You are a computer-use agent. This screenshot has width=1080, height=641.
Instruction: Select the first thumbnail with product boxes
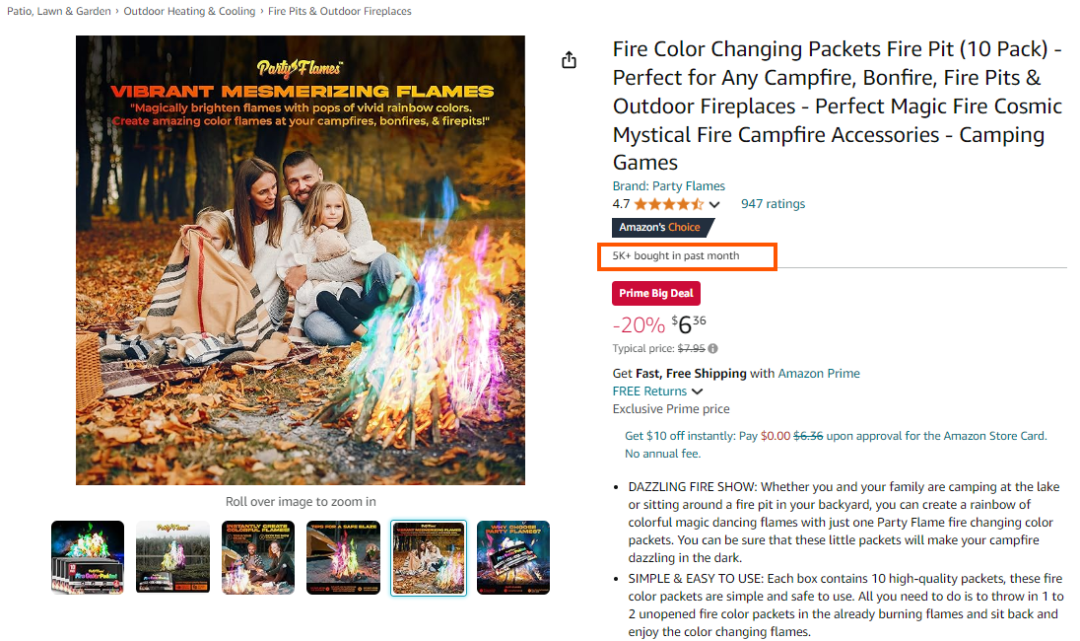tap(87, 557)
